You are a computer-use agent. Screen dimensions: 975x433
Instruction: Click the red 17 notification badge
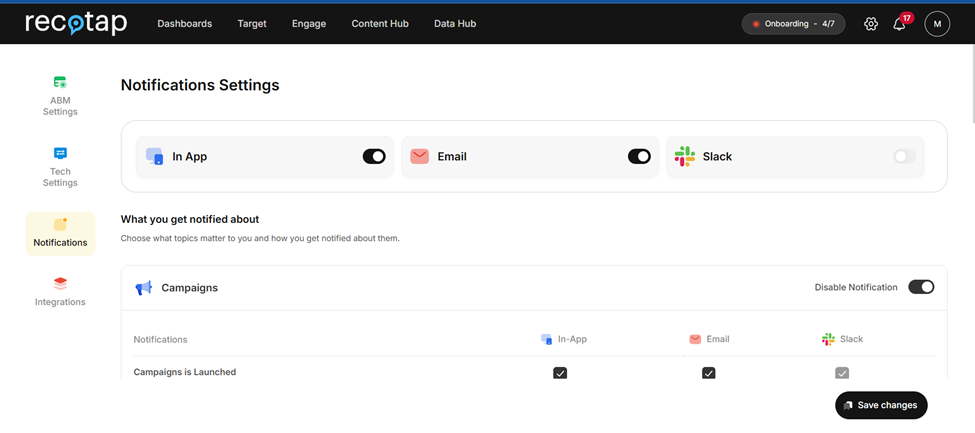pos(907,18)
